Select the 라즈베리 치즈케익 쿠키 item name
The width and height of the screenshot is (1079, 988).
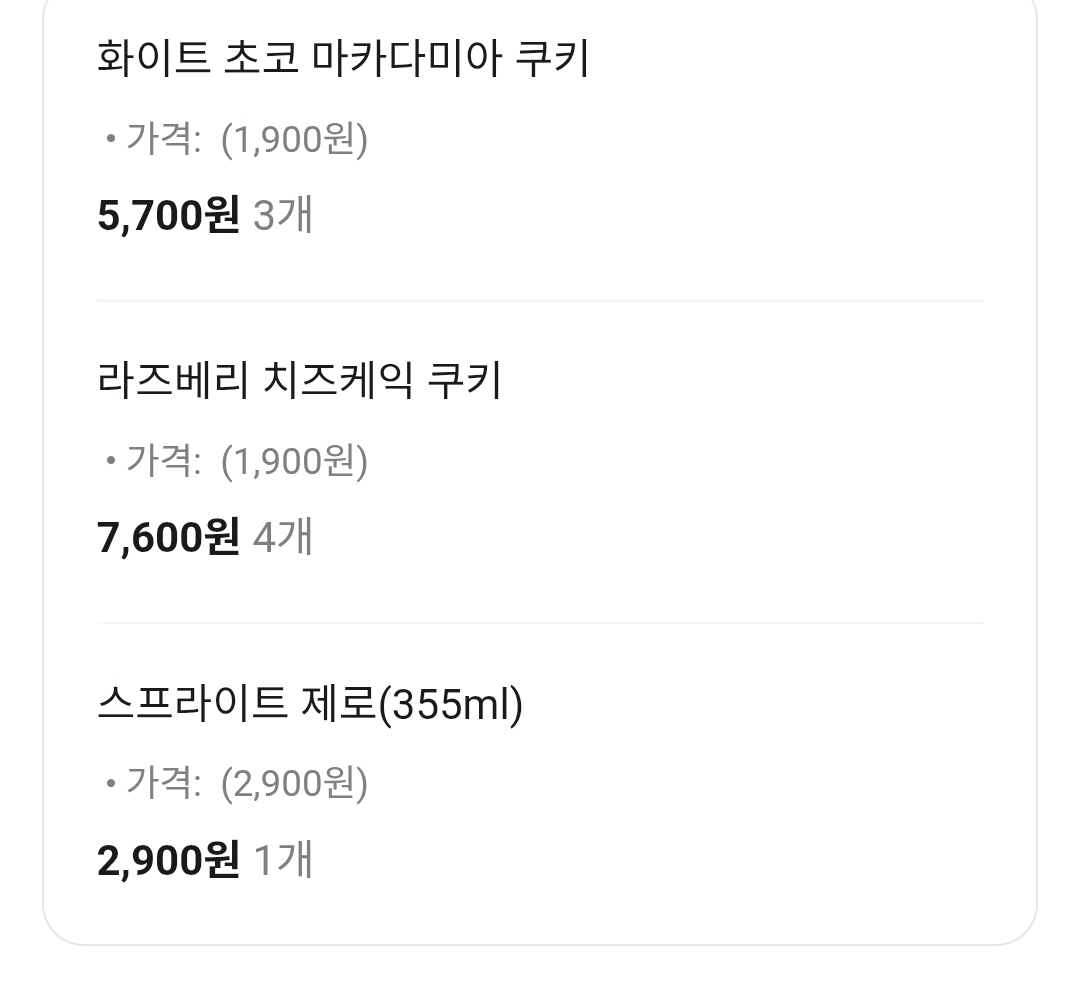(x=299, y=381)
